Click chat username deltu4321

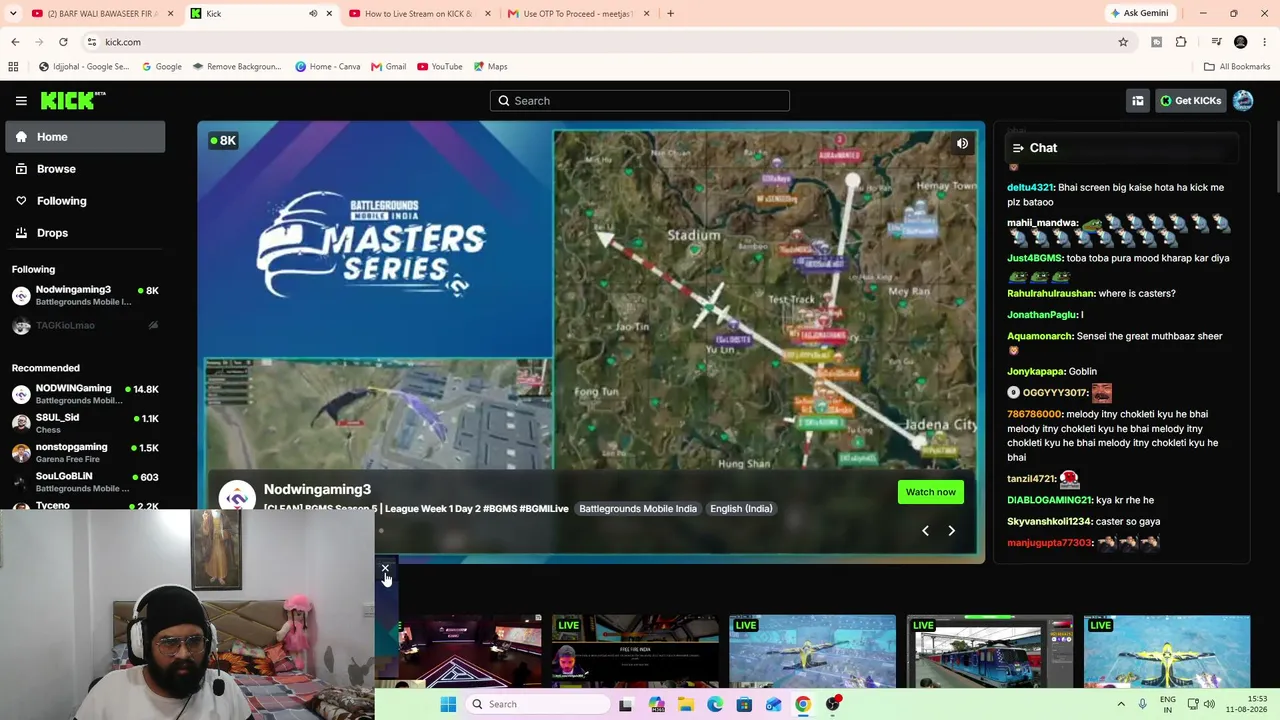(x=1030, y=187)
